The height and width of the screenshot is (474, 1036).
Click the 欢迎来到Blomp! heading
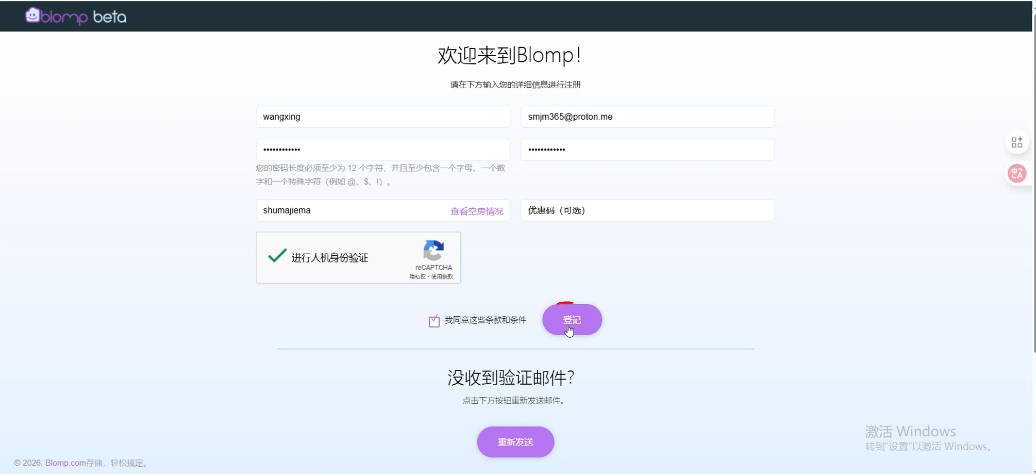click(509, 56)
